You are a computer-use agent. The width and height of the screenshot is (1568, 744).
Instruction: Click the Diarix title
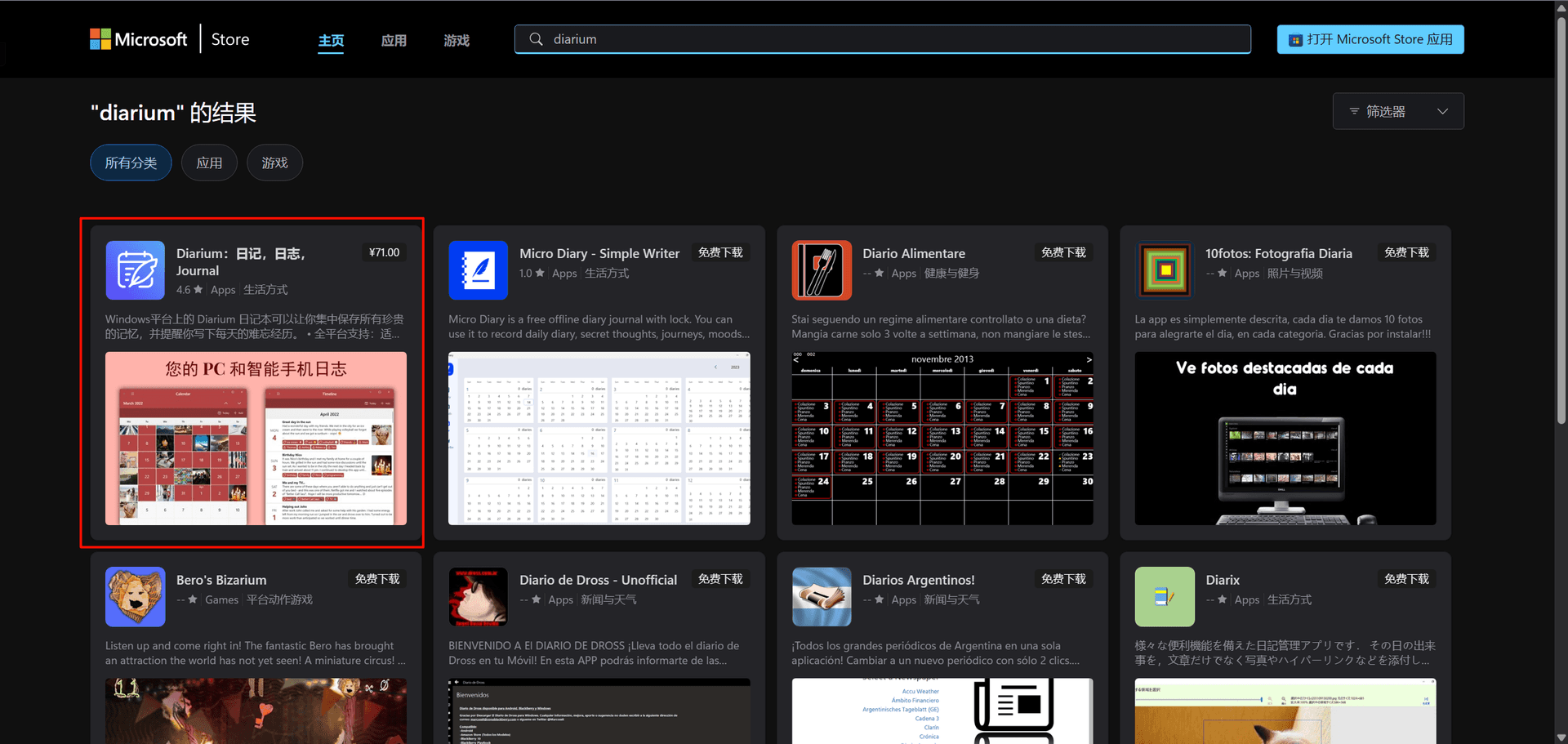tap(1223, 580)
